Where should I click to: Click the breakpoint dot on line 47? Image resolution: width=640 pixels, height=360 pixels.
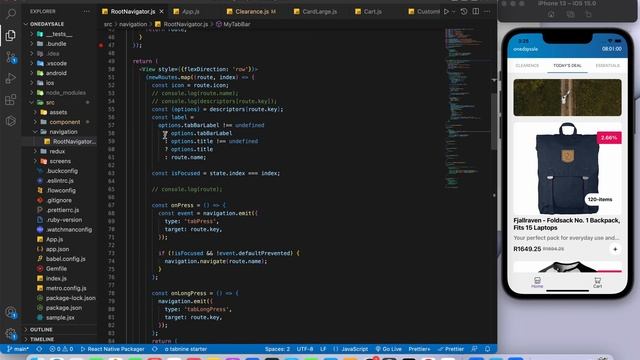tap(101, 45)
